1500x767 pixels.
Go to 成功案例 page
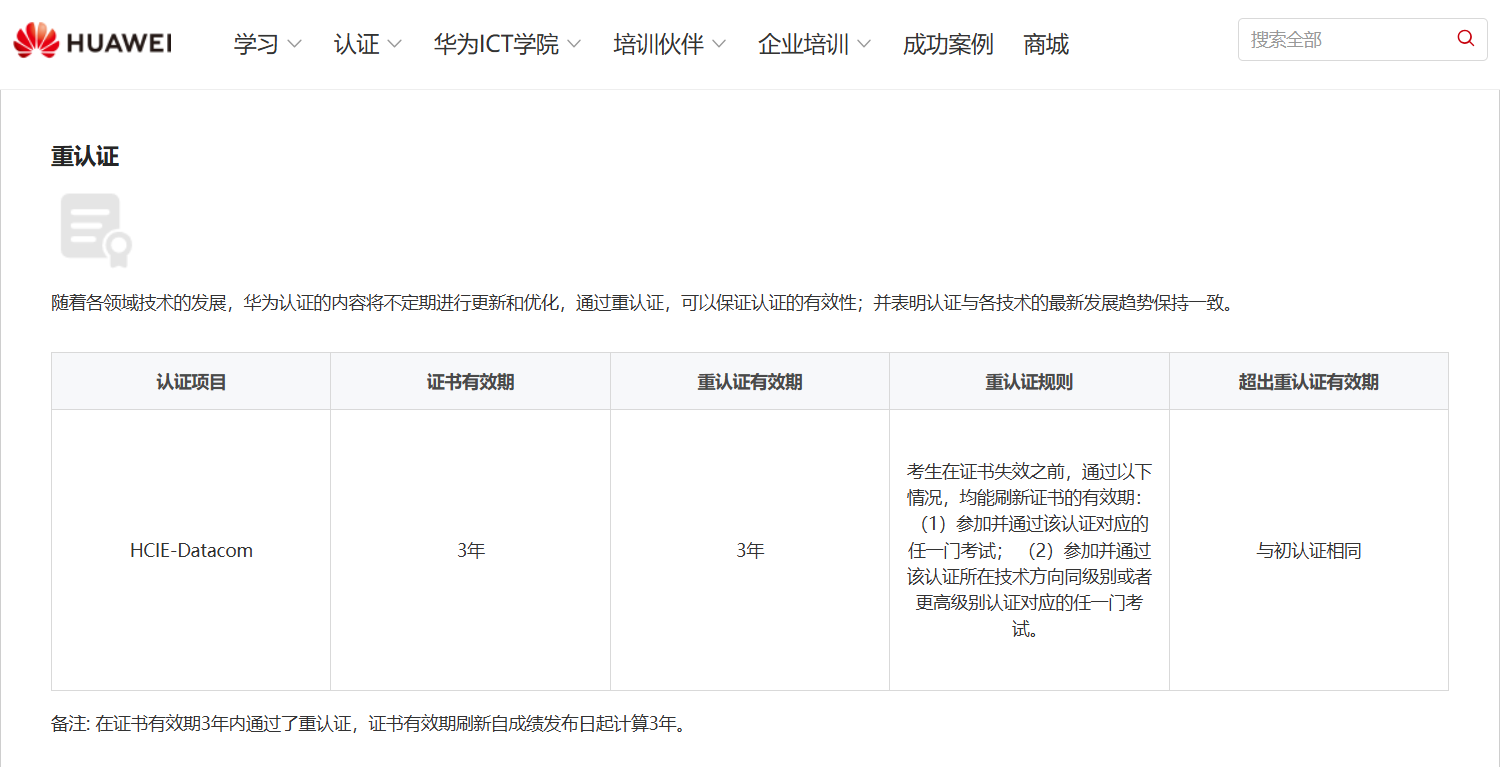(x=947, y=44)
